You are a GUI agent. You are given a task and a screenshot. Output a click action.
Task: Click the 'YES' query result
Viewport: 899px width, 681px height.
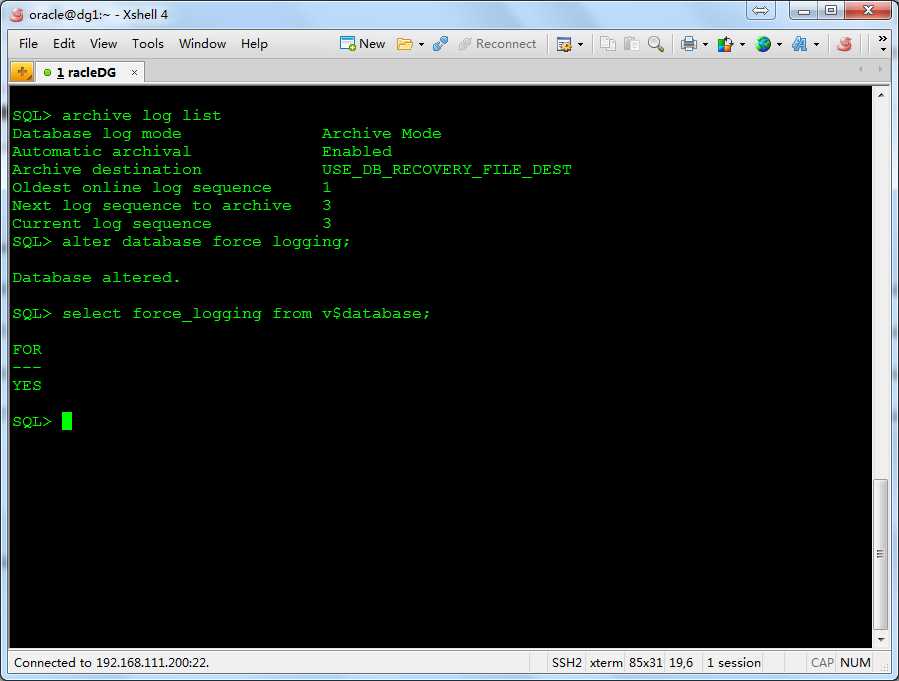pyautogui.click(x=27, y=385)
